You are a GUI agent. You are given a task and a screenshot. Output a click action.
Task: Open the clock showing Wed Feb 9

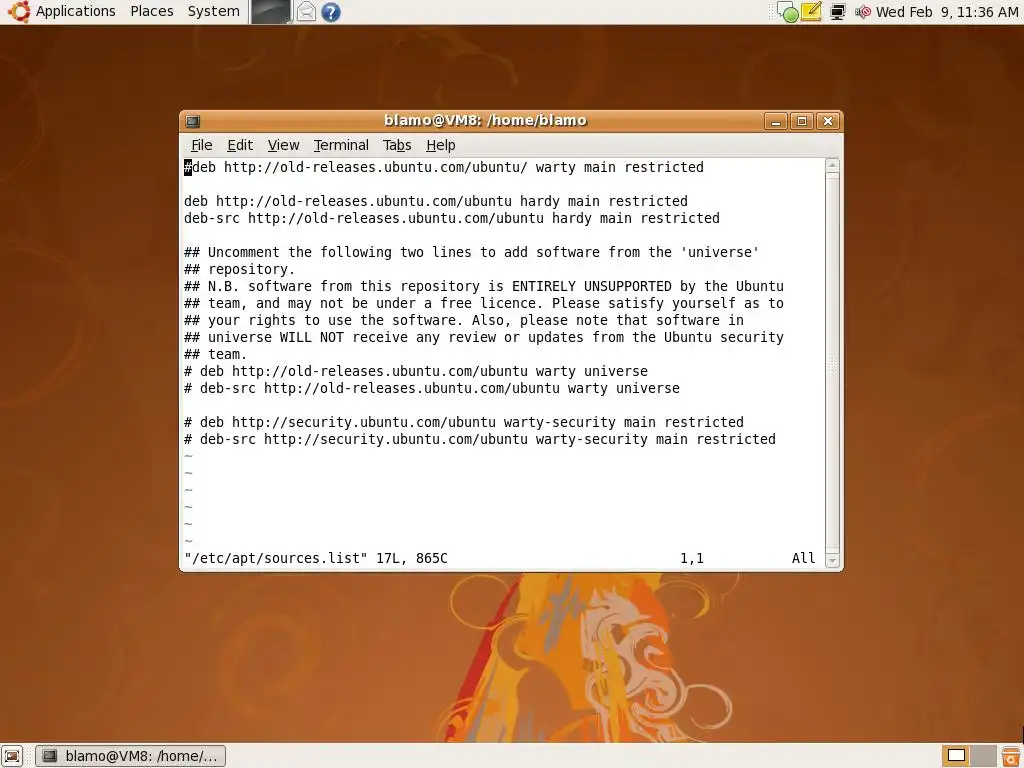947,12
